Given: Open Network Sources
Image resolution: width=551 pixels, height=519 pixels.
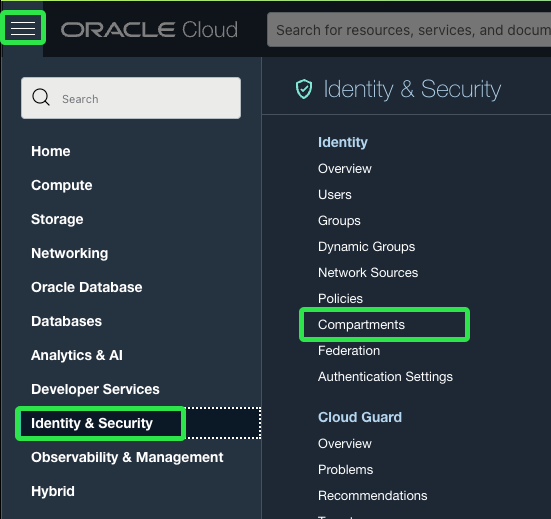Looking at the screenshot, I should pos(368,273).
